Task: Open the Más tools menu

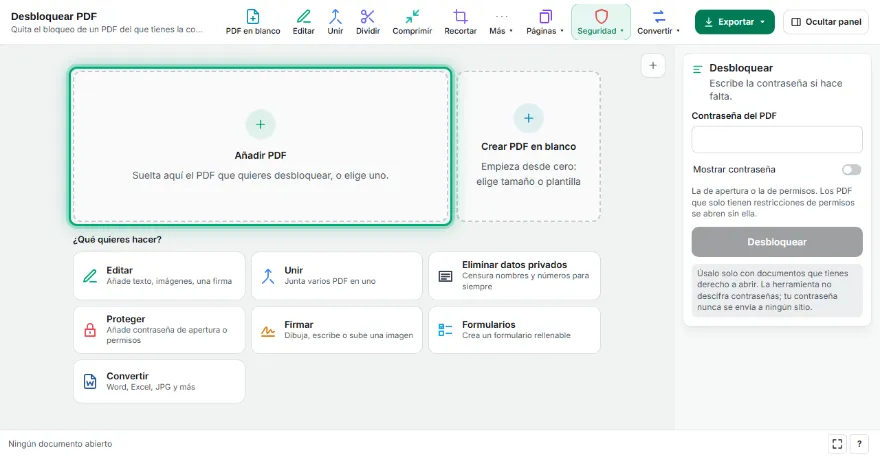Action: pos(501,22)
